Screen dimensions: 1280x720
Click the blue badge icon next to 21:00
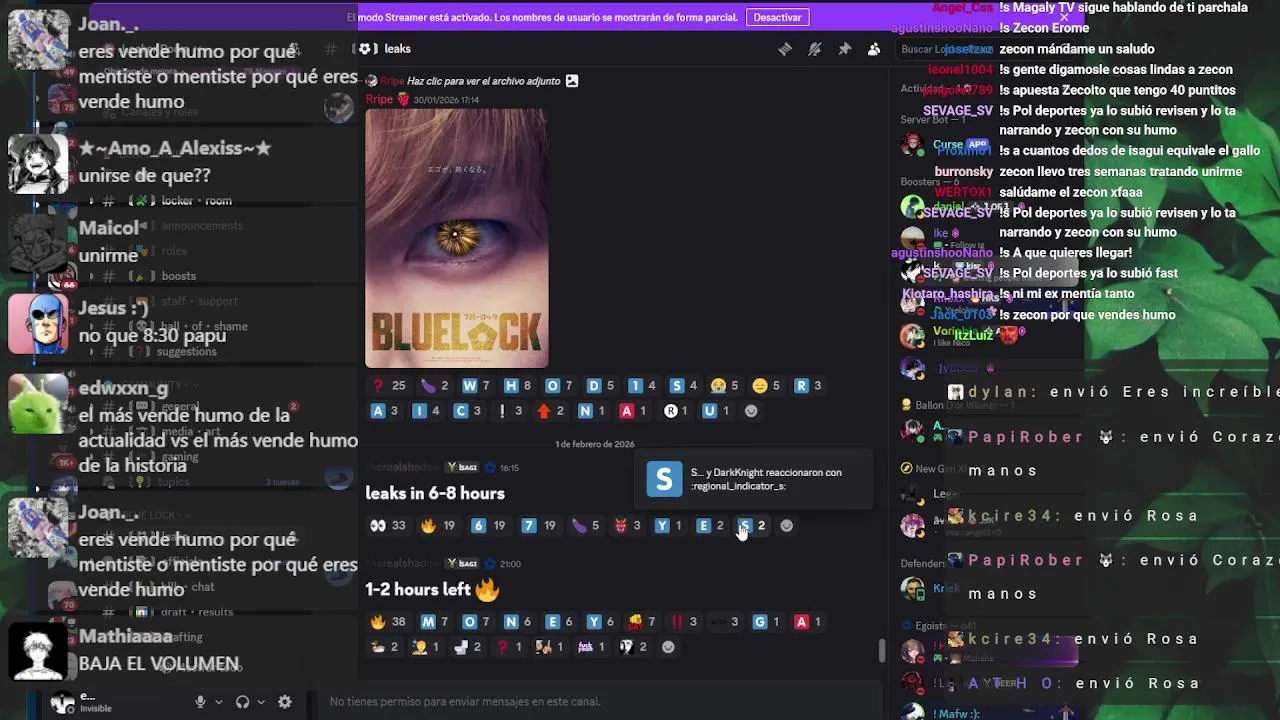point(489,564)
